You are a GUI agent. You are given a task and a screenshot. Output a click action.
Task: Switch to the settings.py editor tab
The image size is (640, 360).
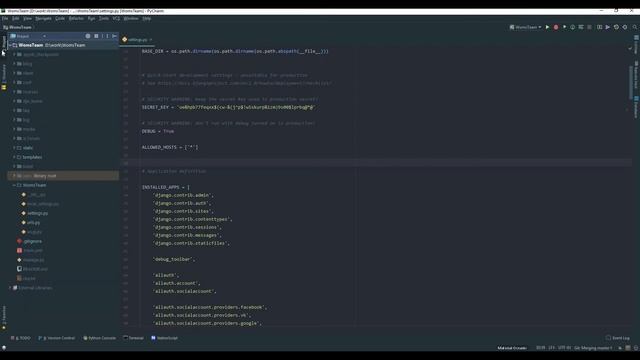(138, 40)
